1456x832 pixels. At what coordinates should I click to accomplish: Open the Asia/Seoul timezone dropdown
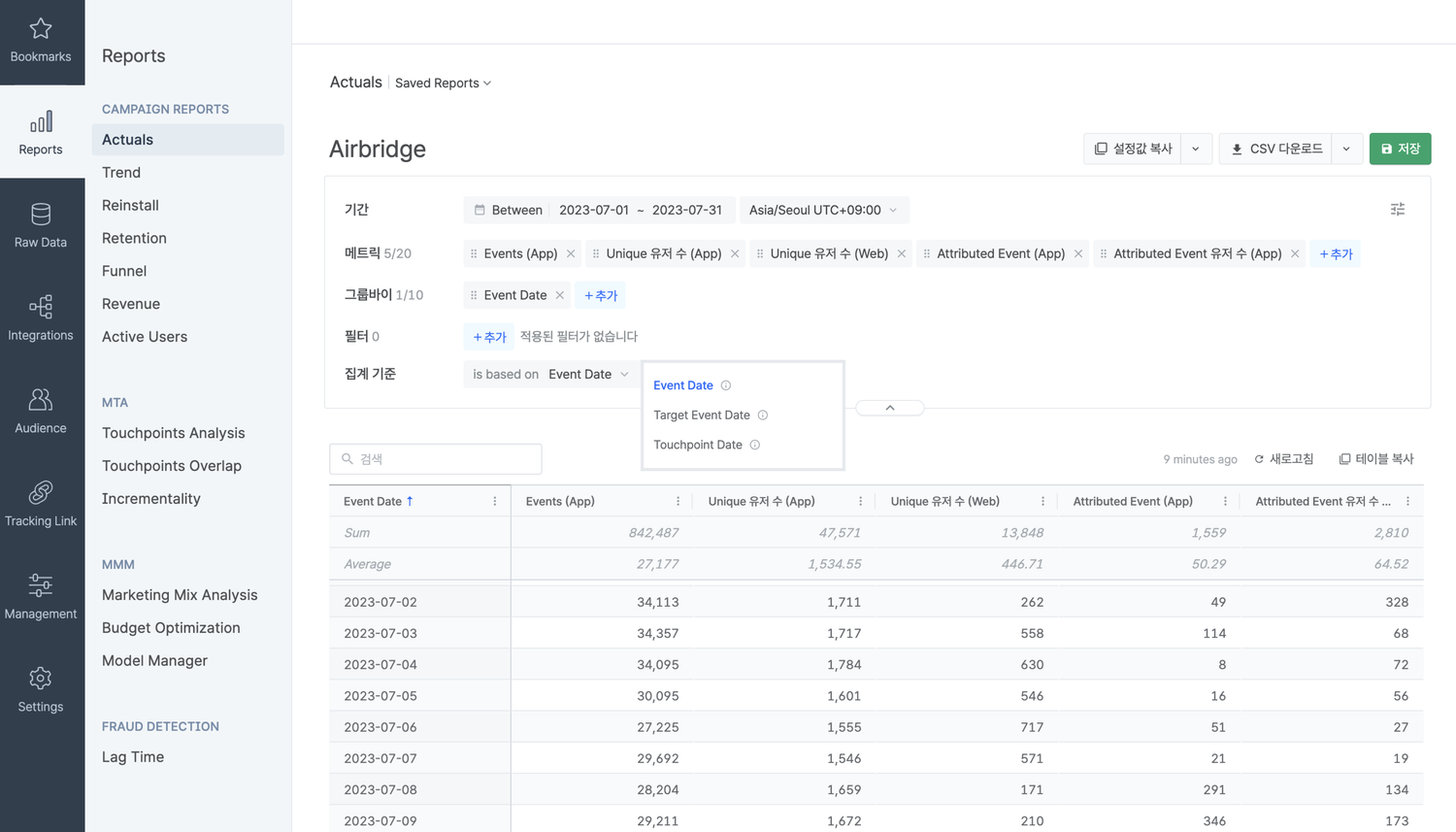[823, 210]
